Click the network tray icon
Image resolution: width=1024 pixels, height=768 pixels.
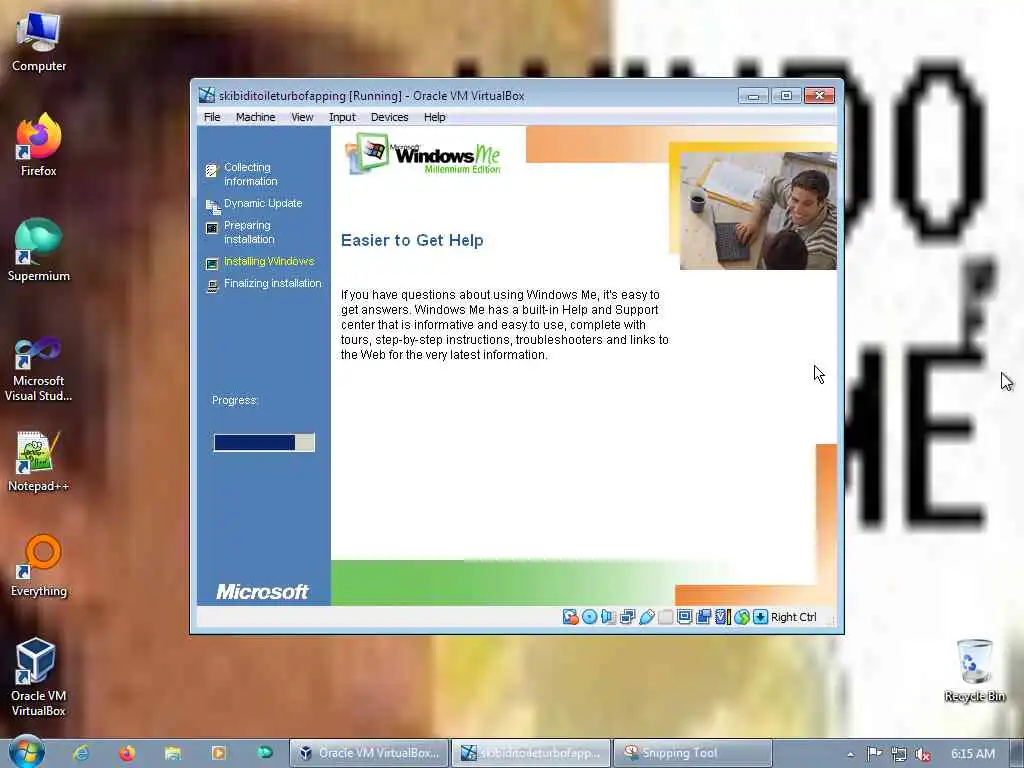pos(899,754)
